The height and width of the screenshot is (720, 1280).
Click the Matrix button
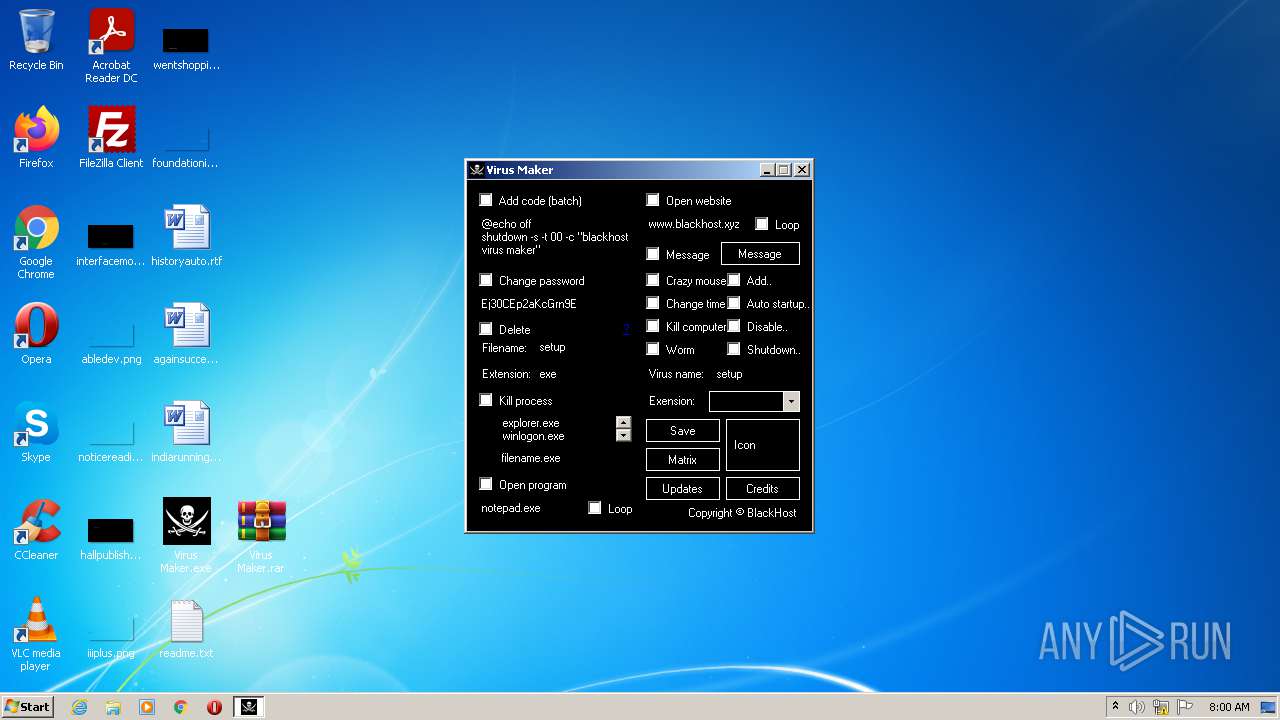pos(683,460)
